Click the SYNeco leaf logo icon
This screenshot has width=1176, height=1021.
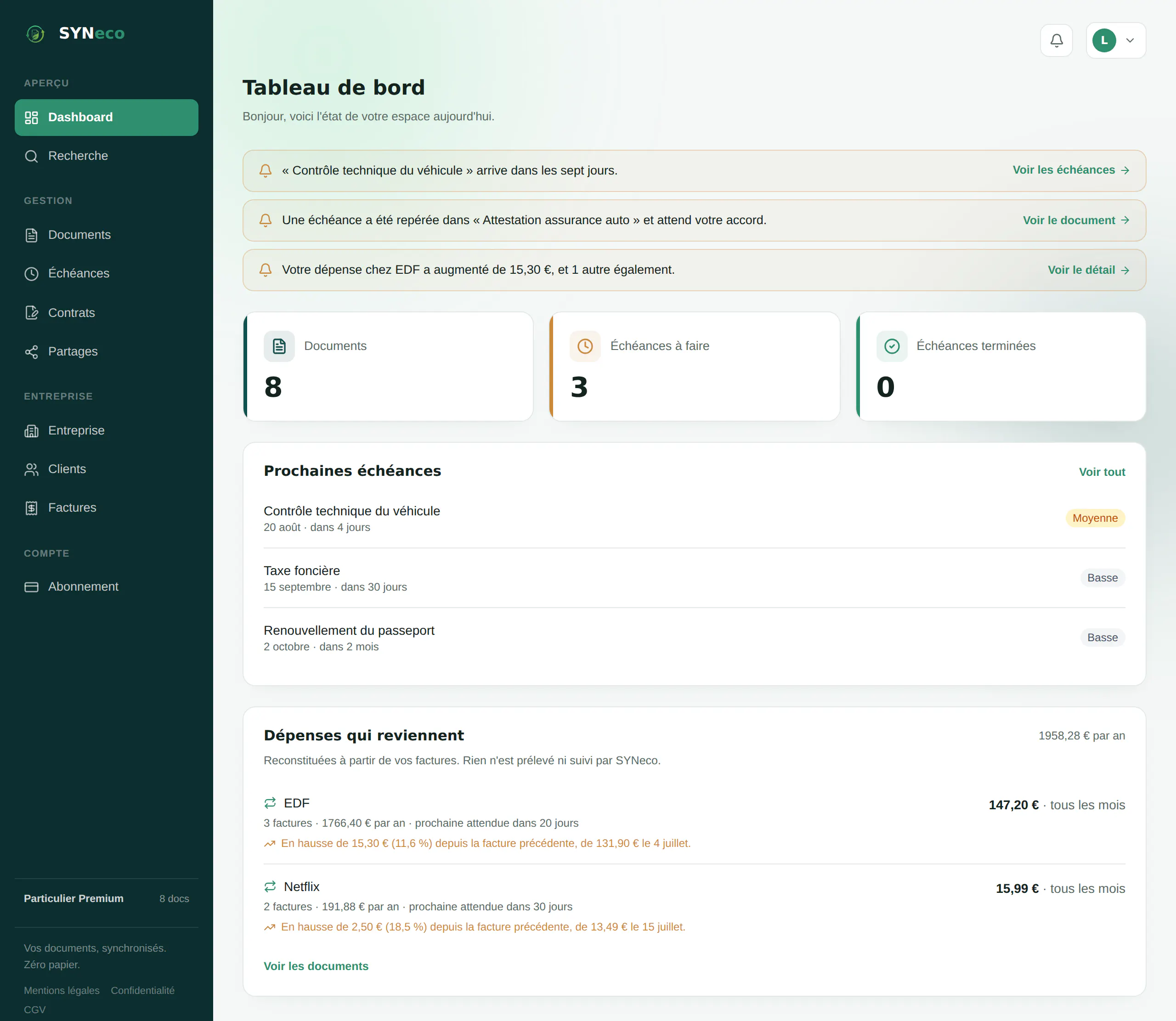point(35,34)
